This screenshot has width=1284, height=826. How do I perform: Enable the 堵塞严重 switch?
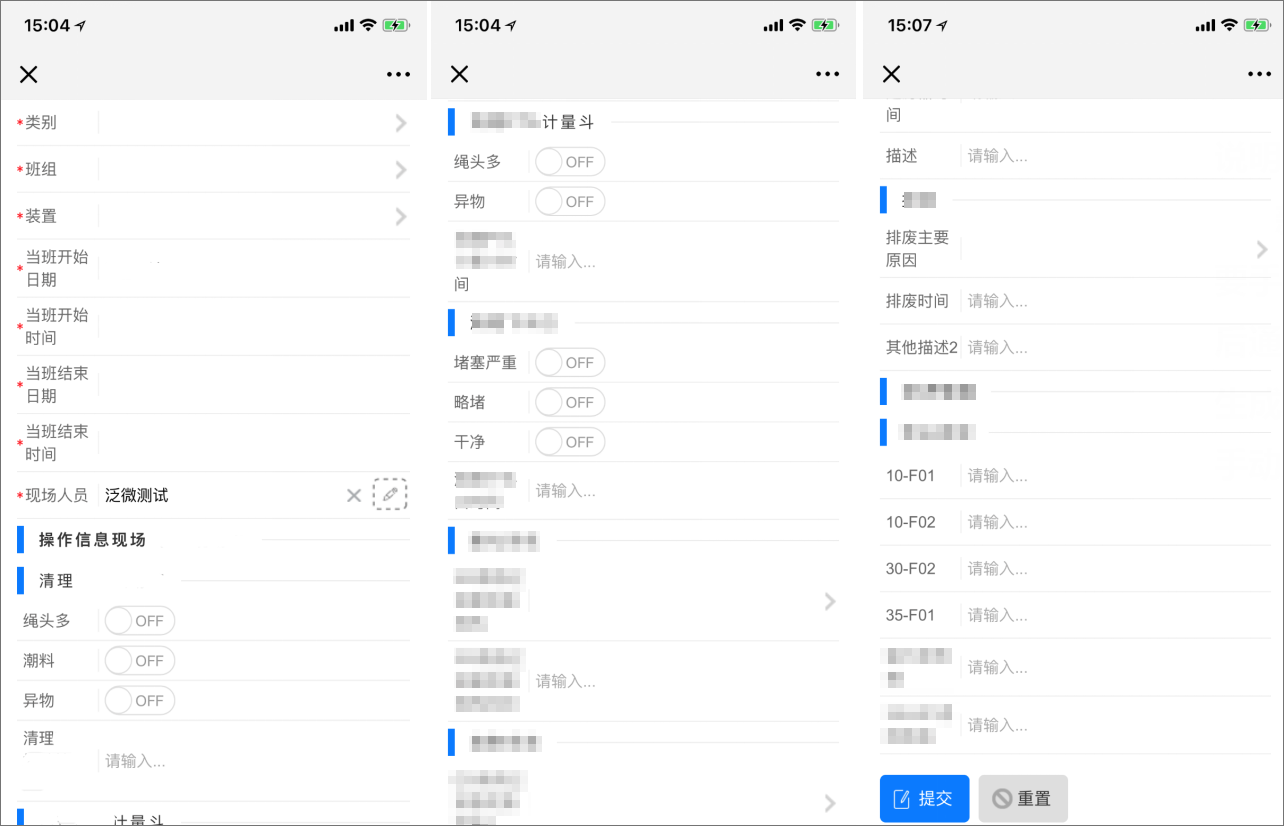coord(570,363)
